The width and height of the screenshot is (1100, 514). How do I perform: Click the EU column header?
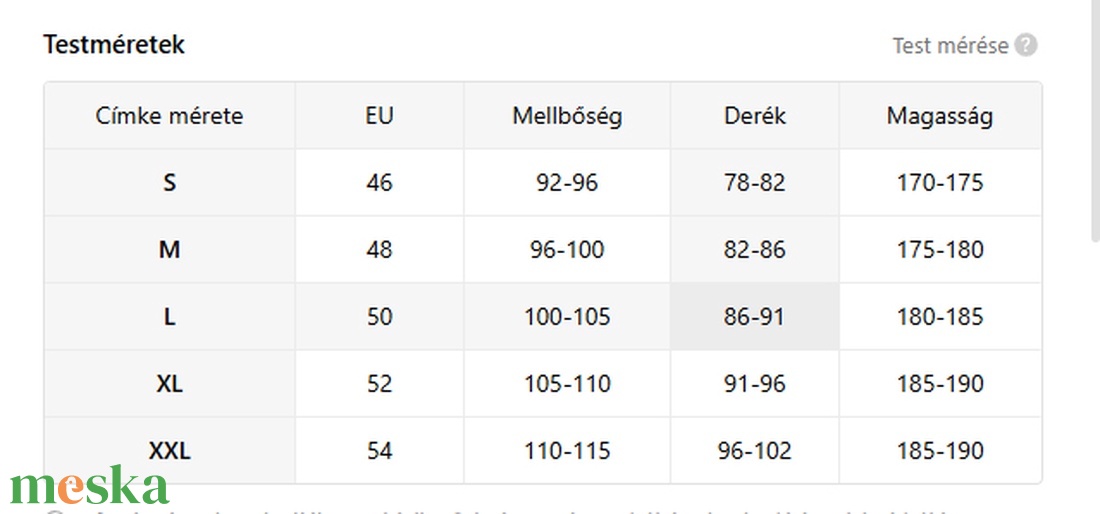click(x=380, y=116)
